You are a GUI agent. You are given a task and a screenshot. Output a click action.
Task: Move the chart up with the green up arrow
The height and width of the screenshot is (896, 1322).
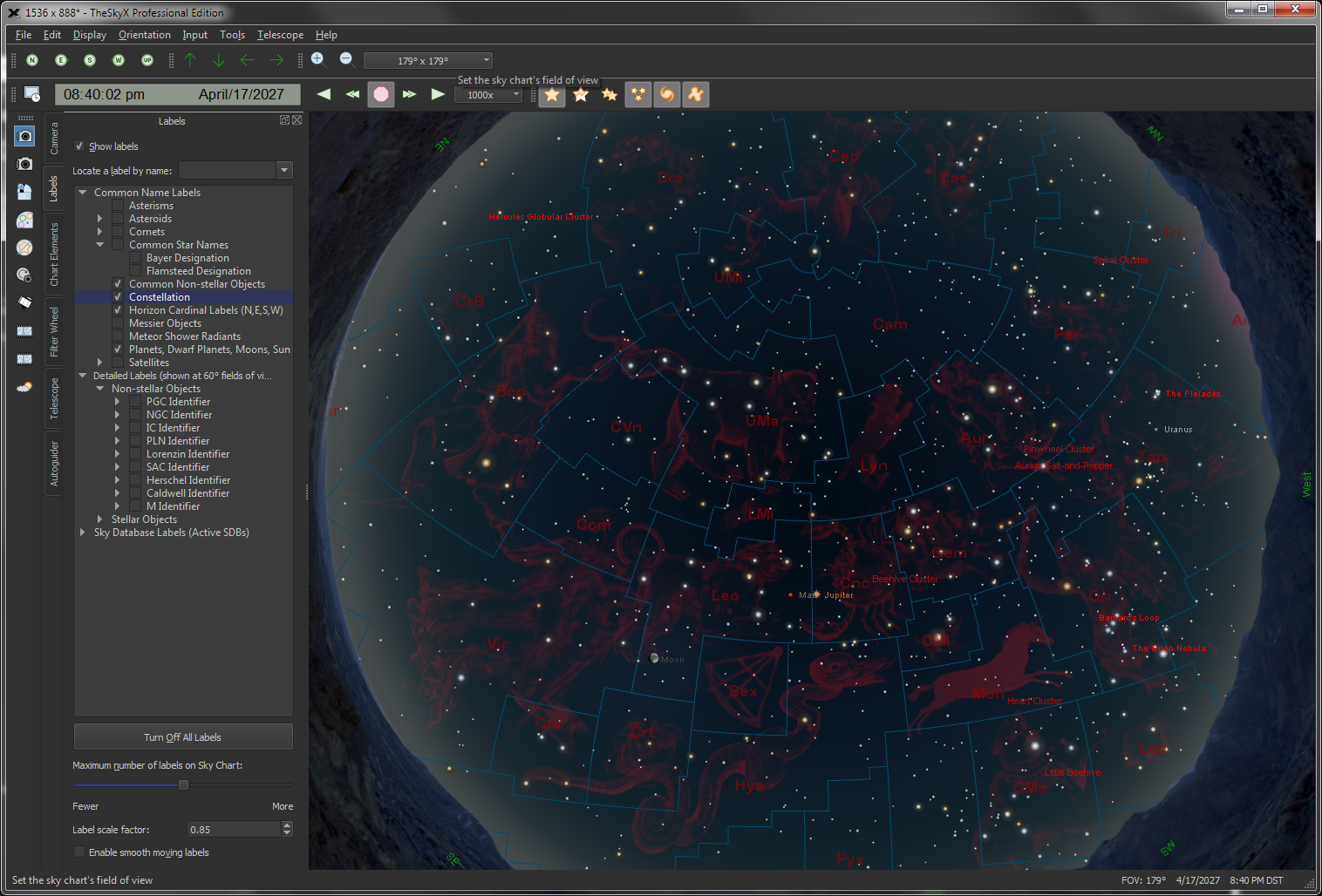click(190, 60)
